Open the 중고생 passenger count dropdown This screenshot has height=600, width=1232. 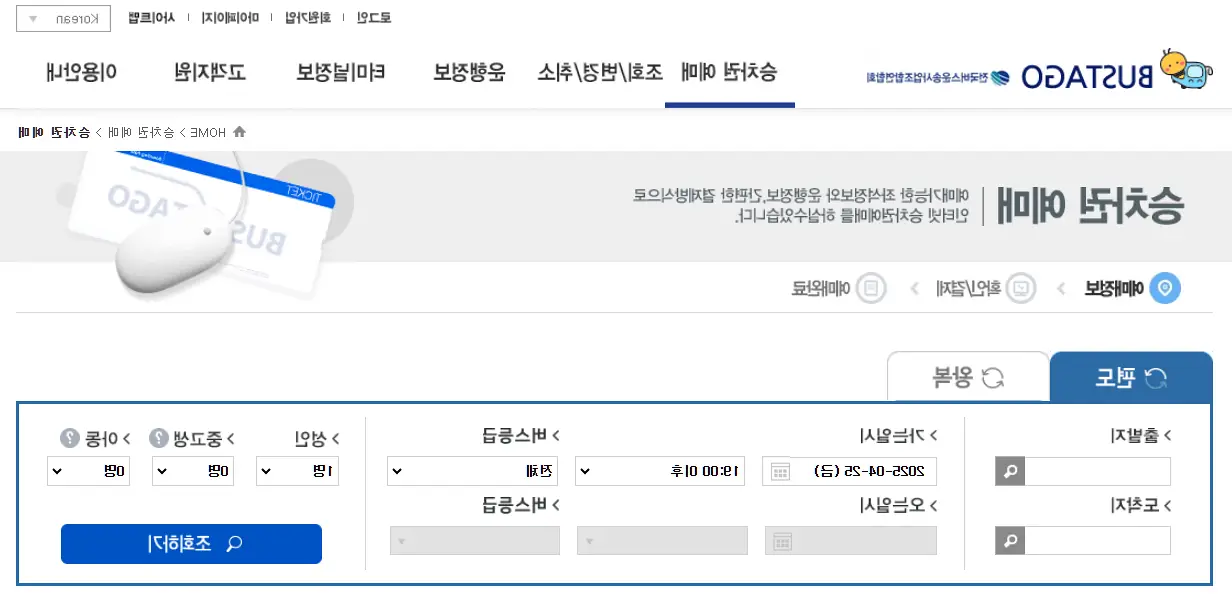point(193,471)
